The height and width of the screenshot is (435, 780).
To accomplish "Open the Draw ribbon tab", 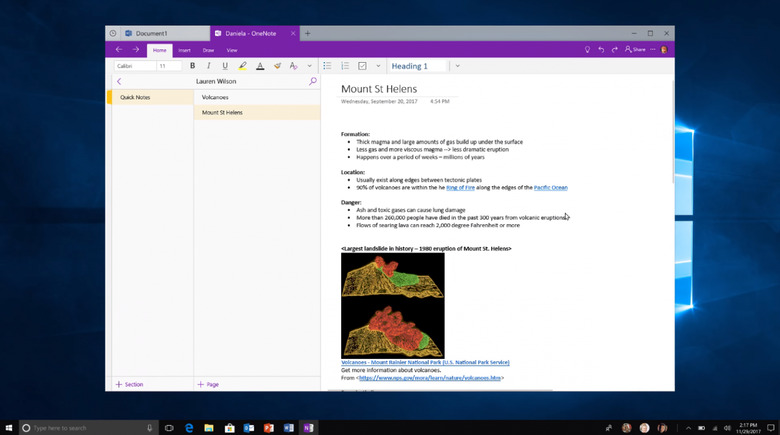I will [x=208, y=50].
